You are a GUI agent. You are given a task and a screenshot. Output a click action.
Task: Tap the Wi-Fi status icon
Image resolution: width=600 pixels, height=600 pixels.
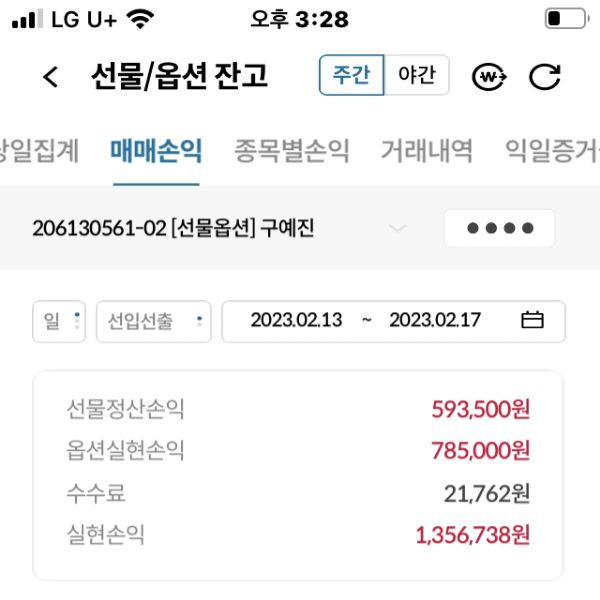click(141, 19)
